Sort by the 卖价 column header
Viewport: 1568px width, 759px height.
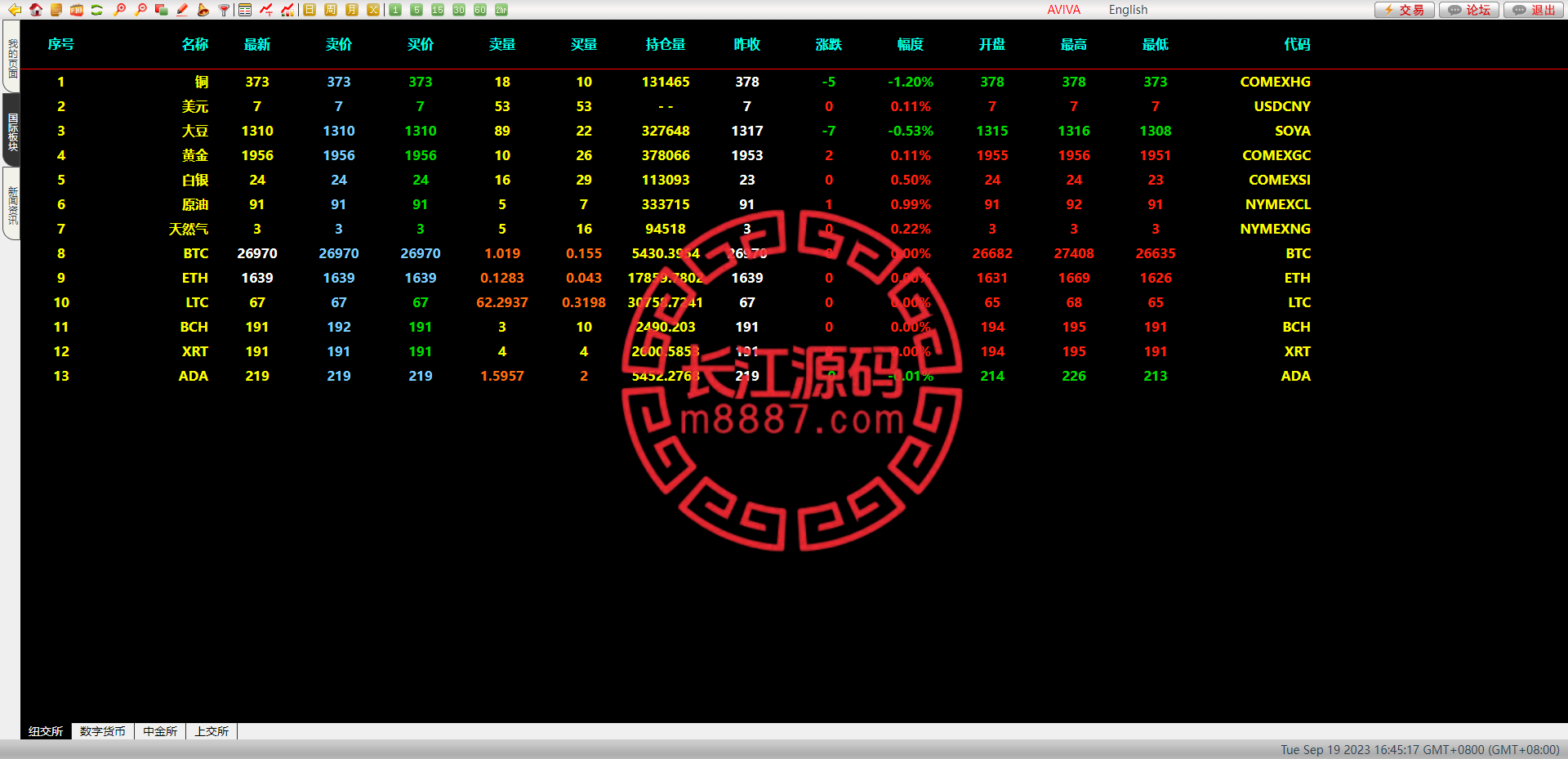(339, 44)
